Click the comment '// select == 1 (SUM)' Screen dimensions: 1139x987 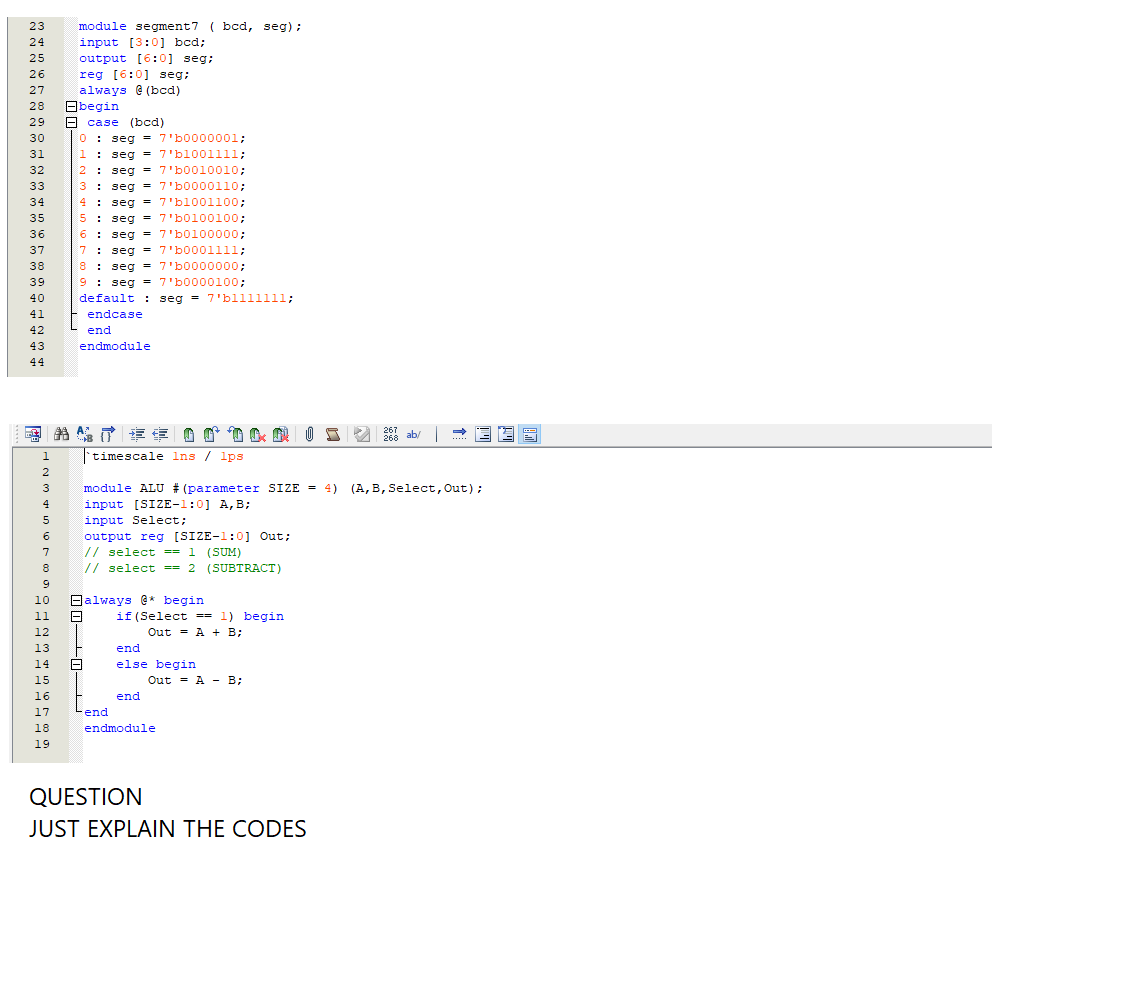point(163,553)
